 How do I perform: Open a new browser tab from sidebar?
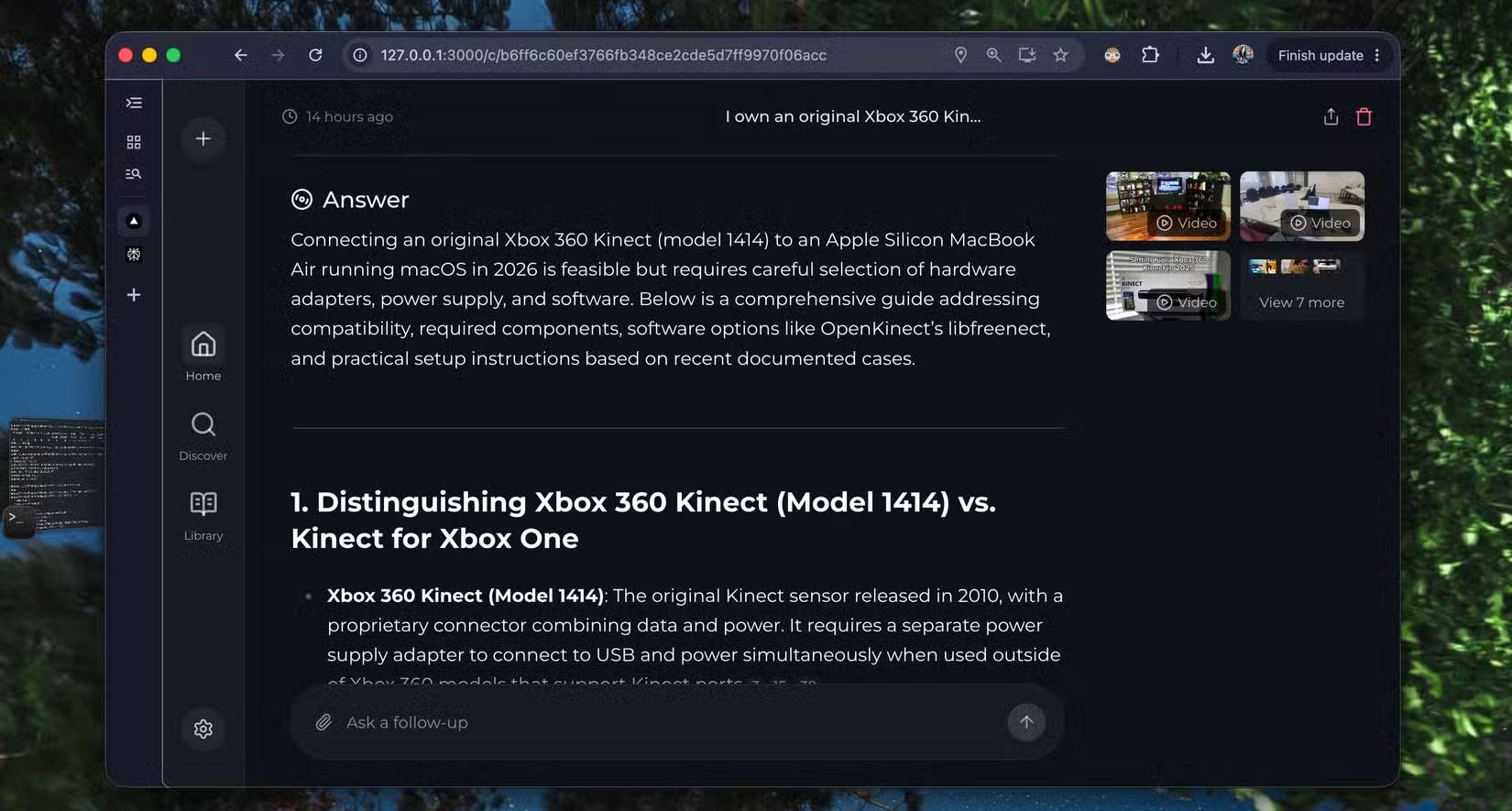pyautogui.click(x=134, y=295)
